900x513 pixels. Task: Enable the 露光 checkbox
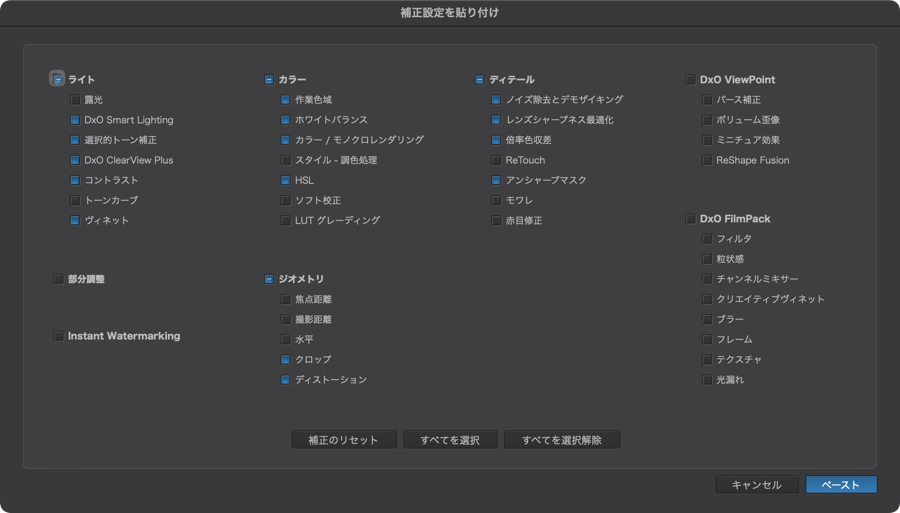pyautogui.click(x=75, y=100)
